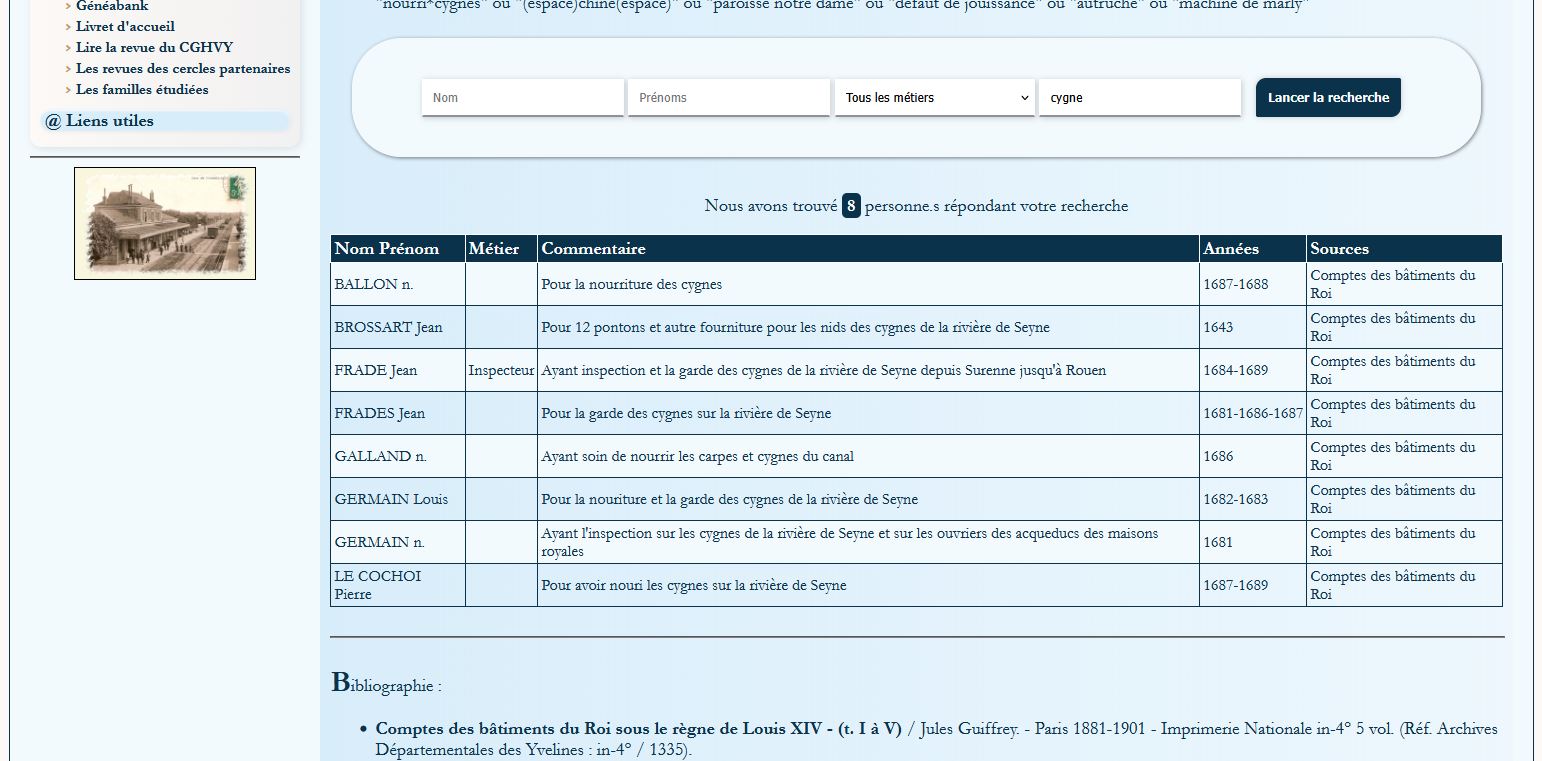The image size is (1542, 761).
Task: Go to Les familles étudiées
Action: click(x=142, y=90)
